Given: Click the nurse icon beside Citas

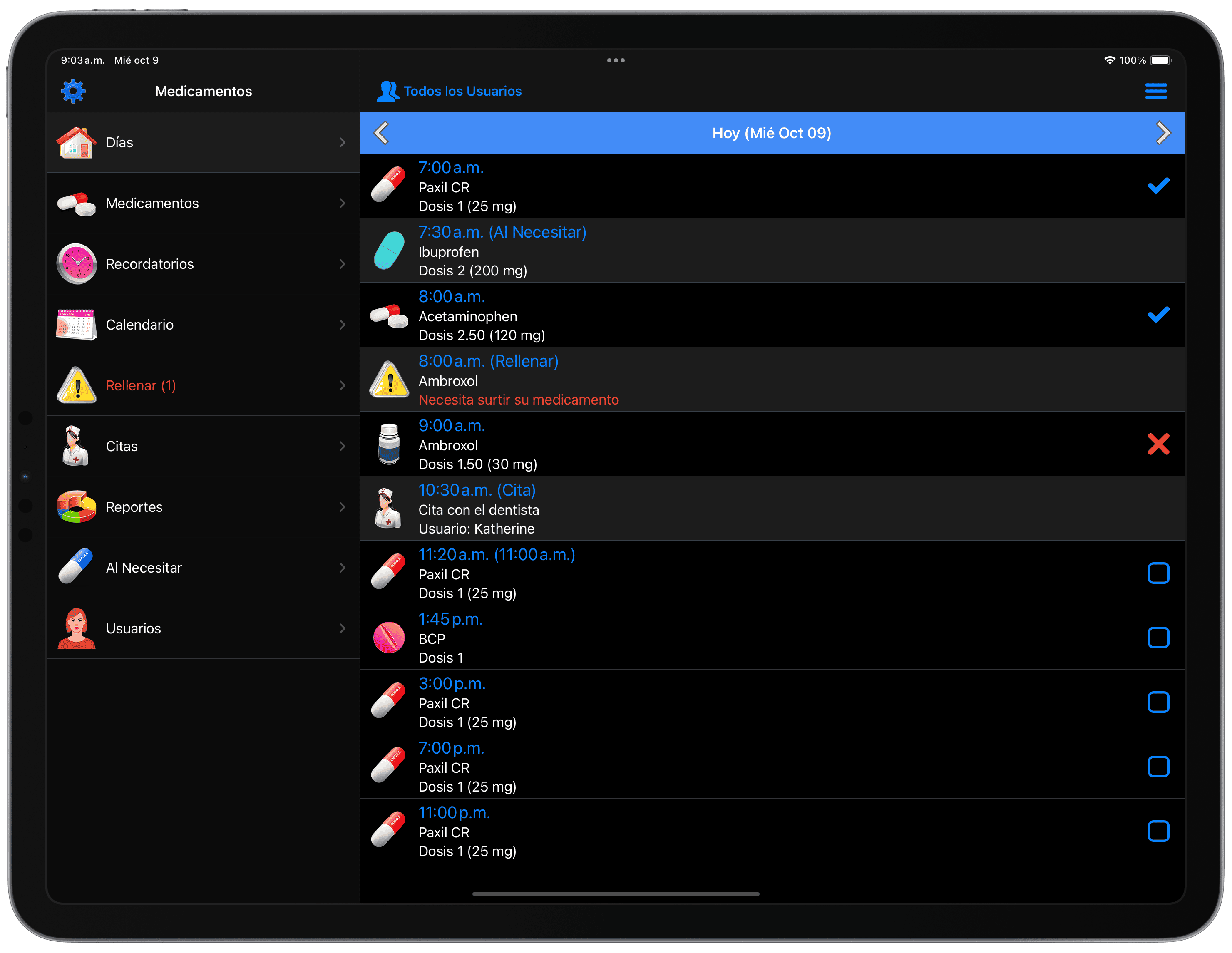Looking at the screenshot, I should 76,446.
